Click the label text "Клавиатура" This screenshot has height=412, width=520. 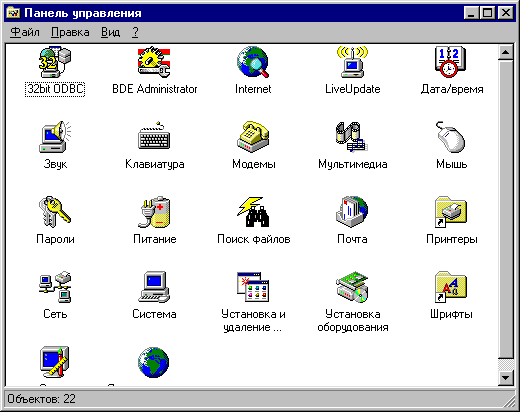pos(155,164)
